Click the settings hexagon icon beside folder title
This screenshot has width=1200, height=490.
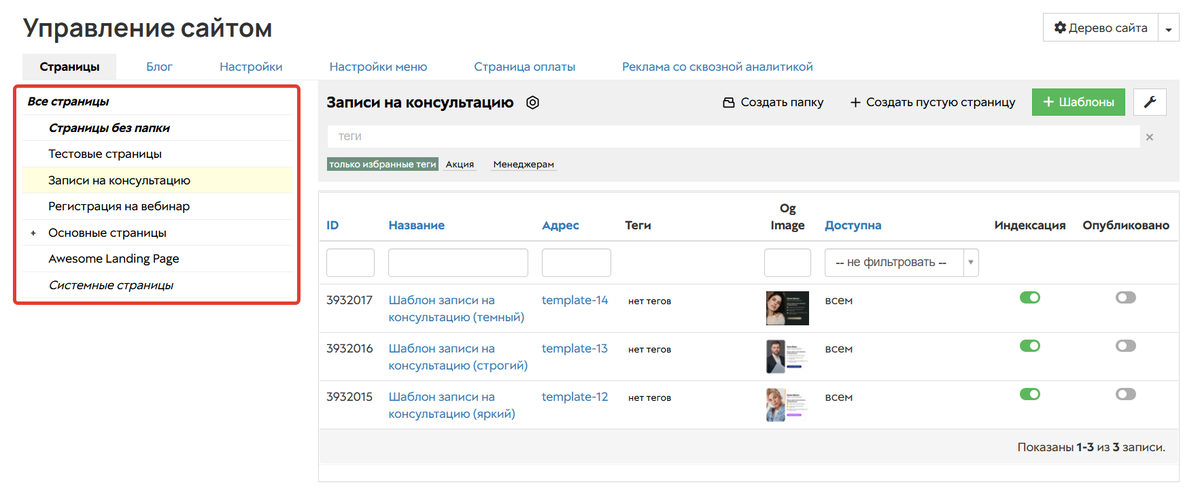coord(533,102)
